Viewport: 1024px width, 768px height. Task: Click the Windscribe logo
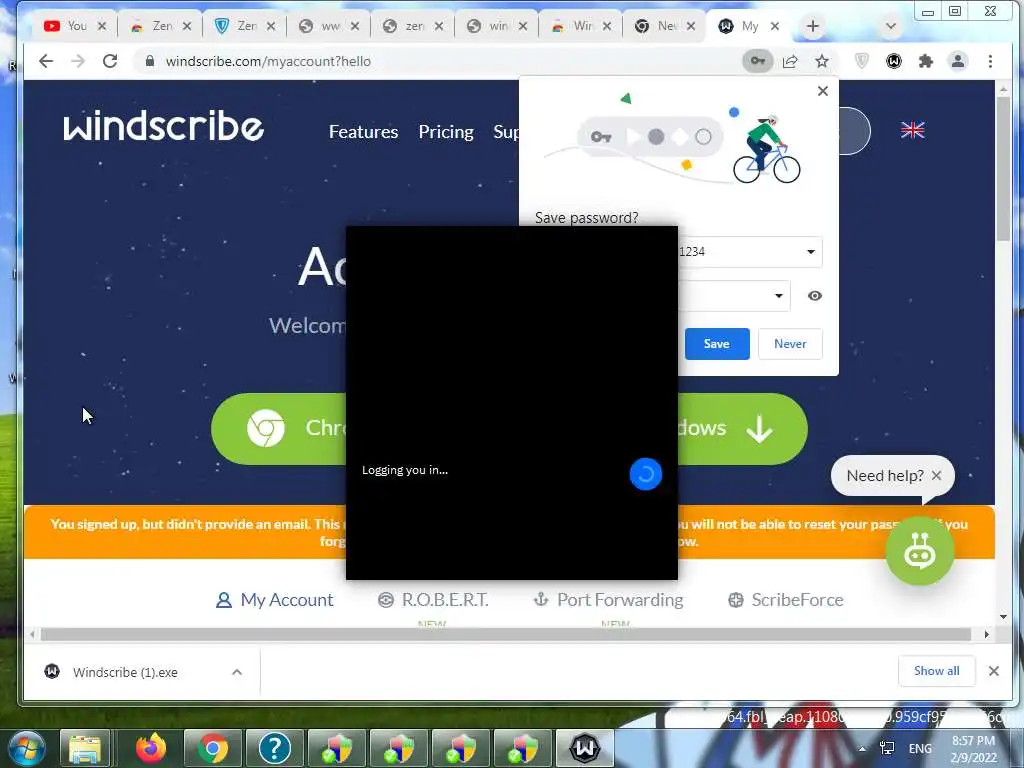pos(163,125)
